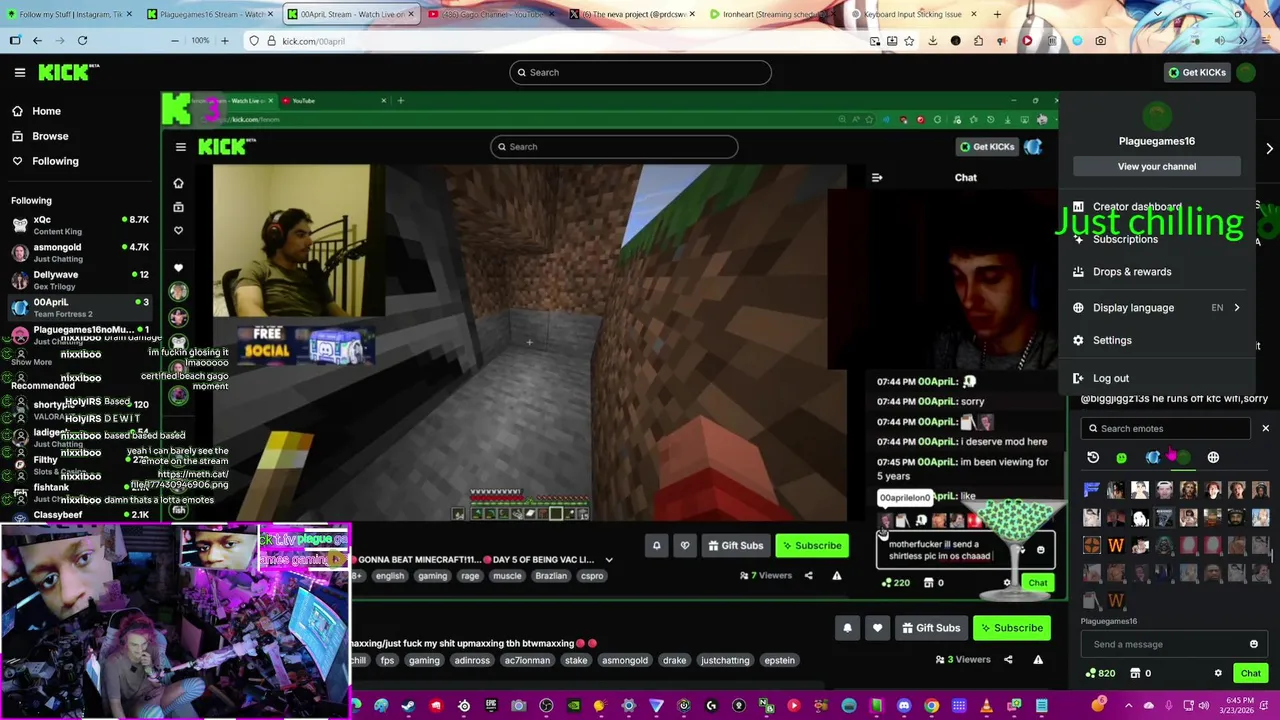
Task: Click the Brazilian tag on inner stream
Action: pyautogui.click(x=551, y=576)
